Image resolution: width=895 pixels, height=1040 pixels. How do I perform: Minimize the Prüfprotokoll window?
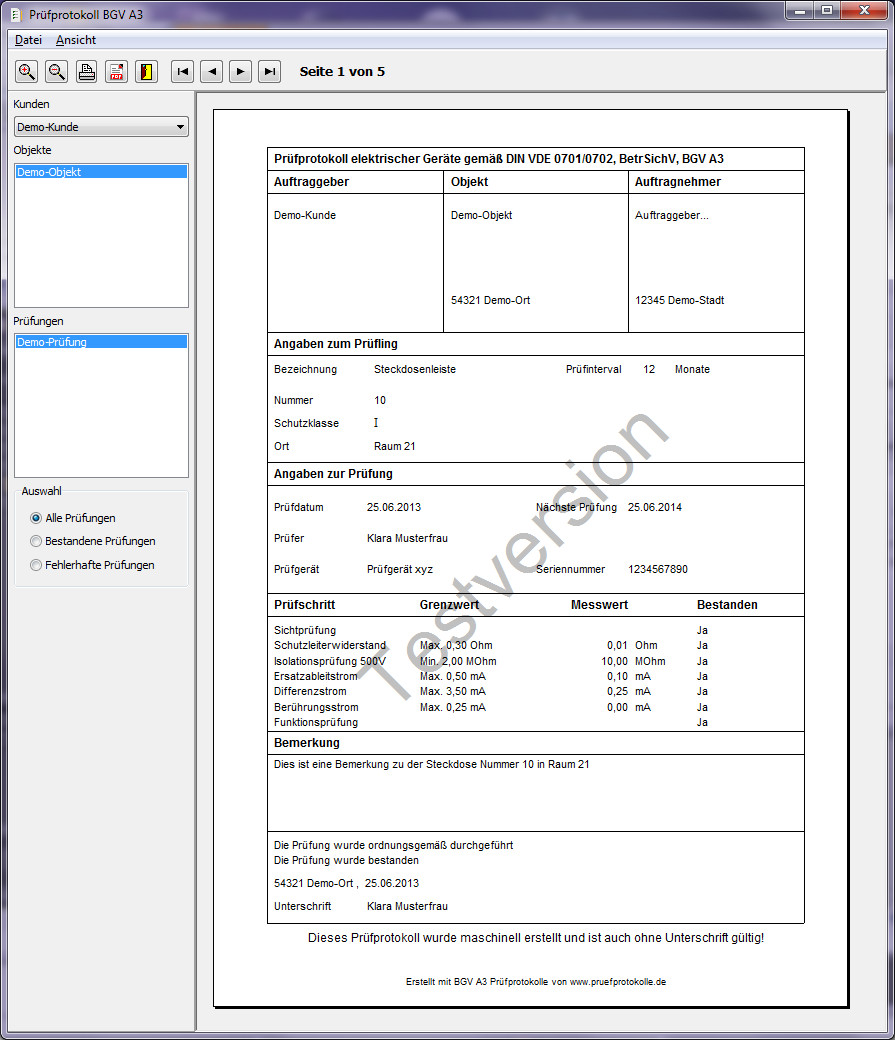(x=801, y=10)
